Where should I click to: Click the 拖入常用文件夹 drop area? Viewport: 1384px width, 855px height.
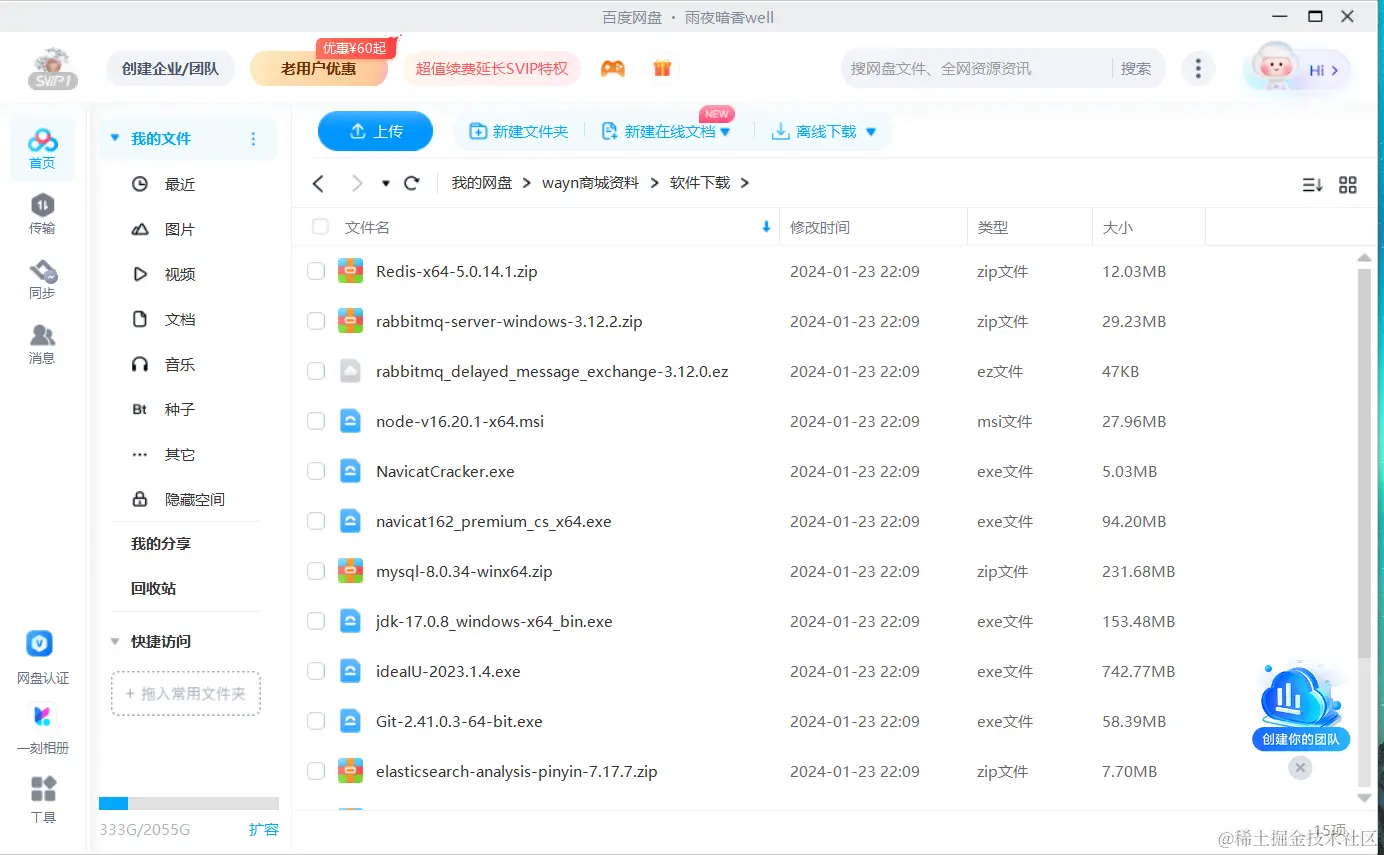[186, 693]
